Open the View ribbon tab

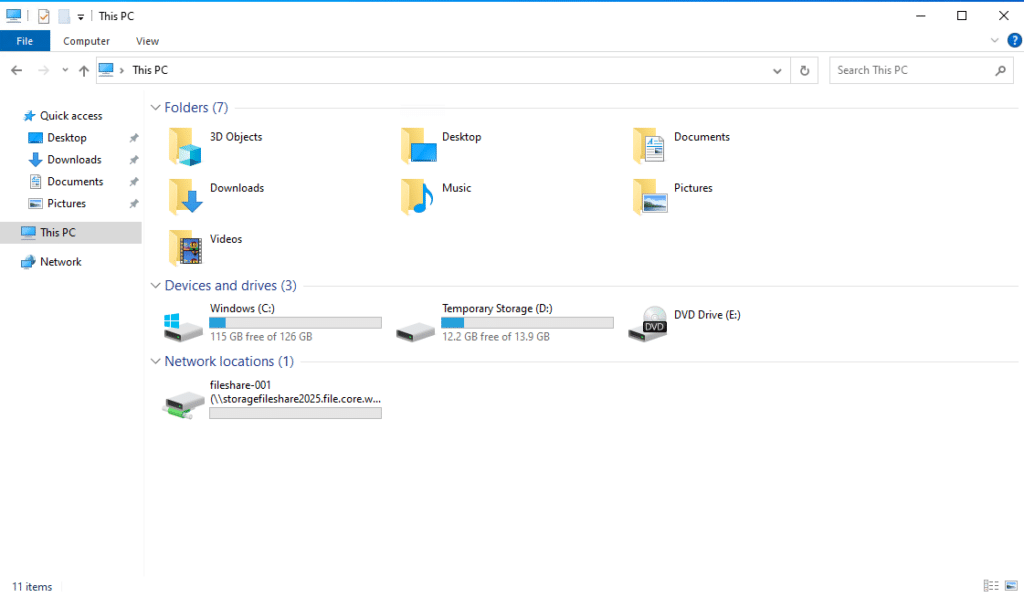point(147,41)
